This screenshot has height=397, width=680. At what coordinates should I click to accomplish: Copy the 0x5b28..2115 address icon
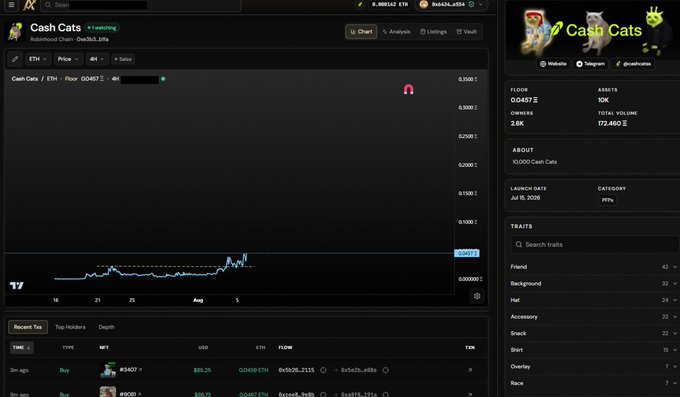coord(323,370)
